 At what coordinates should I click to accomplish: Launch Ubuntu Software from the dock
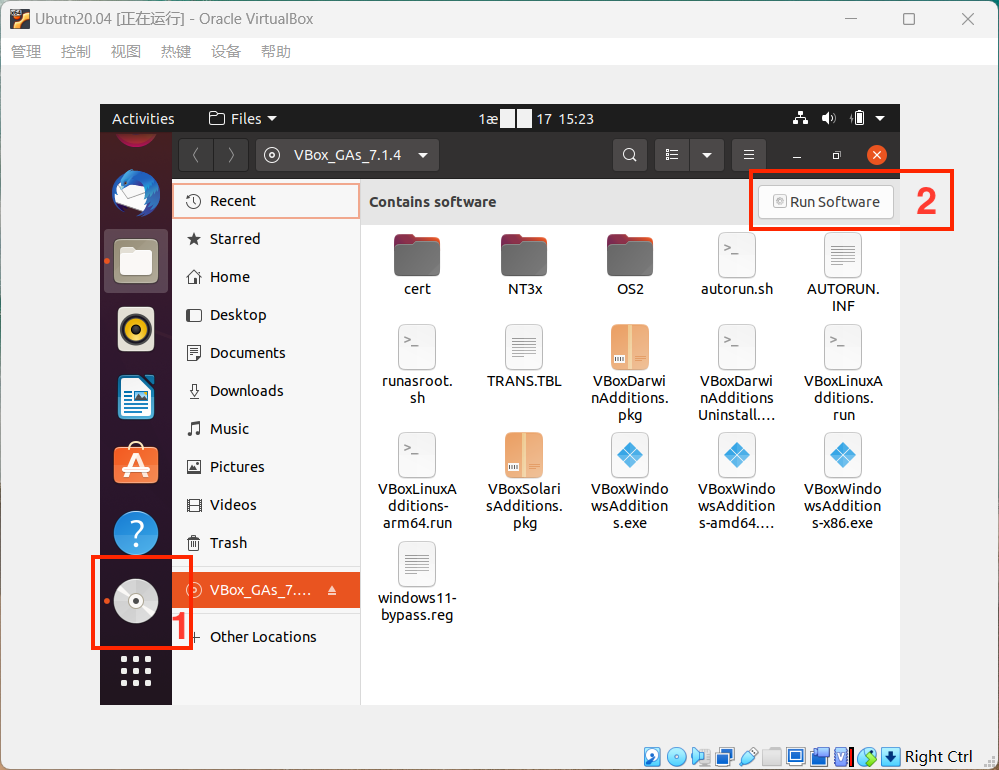(x=136, y=463)
